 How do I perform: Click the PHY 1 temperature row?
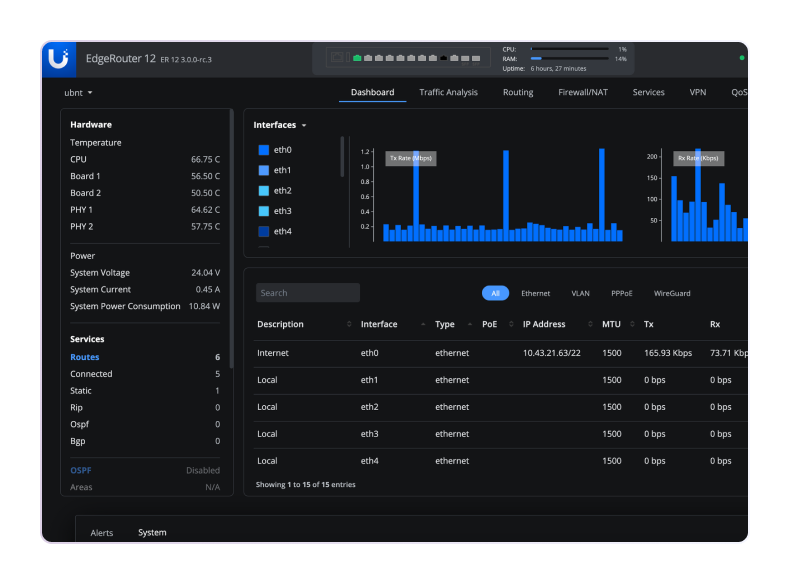tap(145, 210)
